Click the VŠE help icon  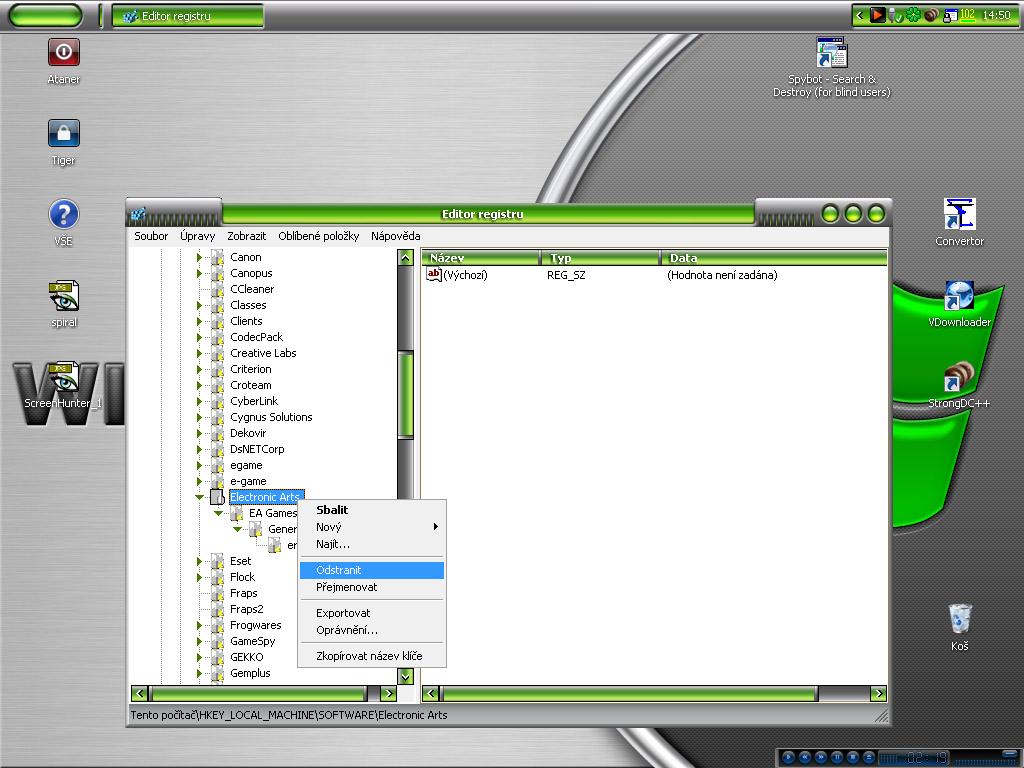(x=64, y=215)
